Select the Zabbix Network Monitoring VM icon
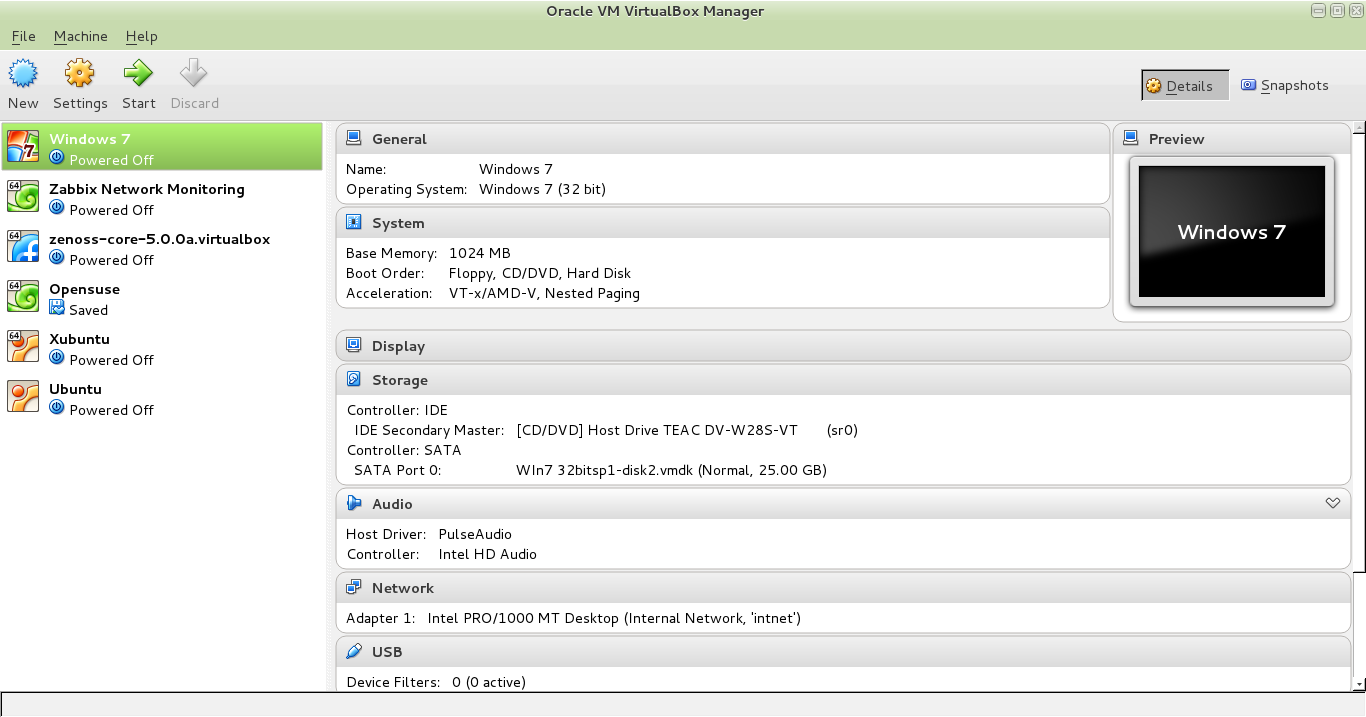This screenshot has height=717, width=1366. pos(23,196)
